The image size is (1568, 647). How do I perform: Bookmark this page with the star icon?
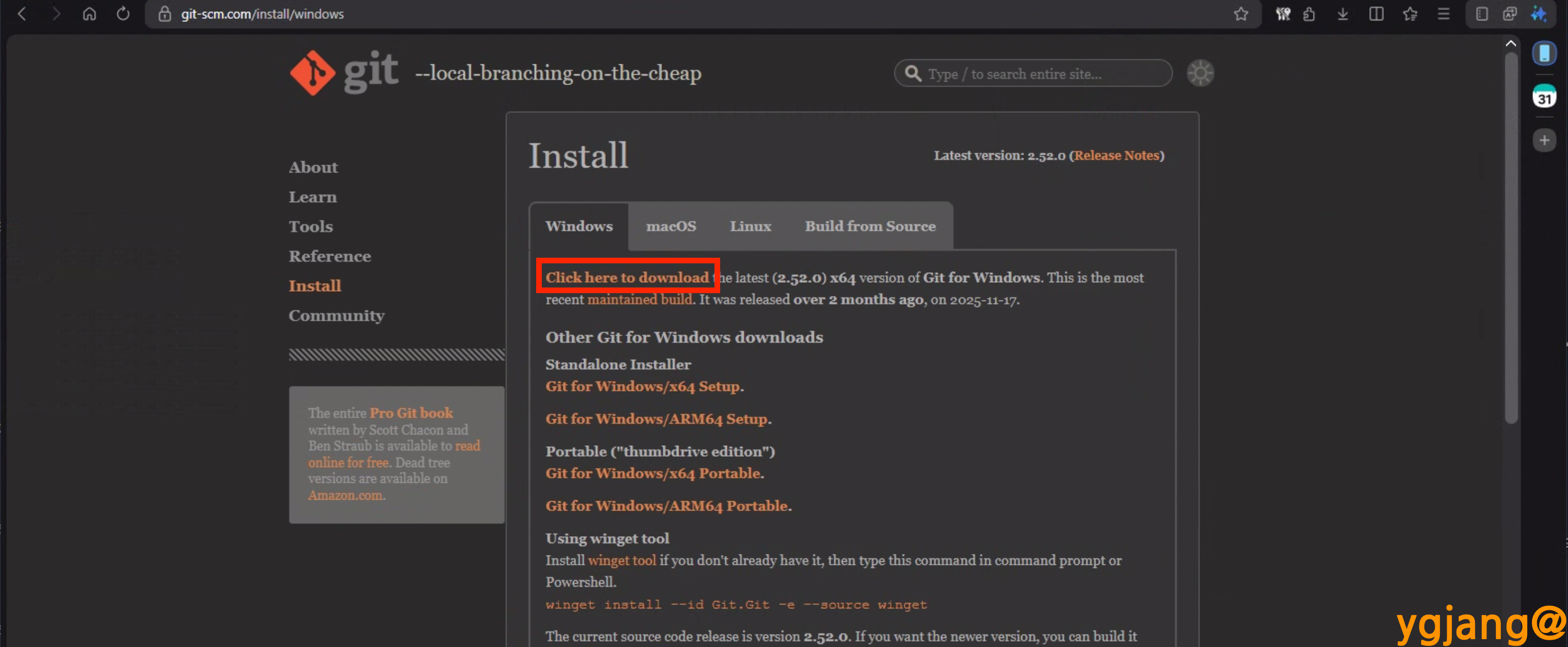(x=1241, y=14)
